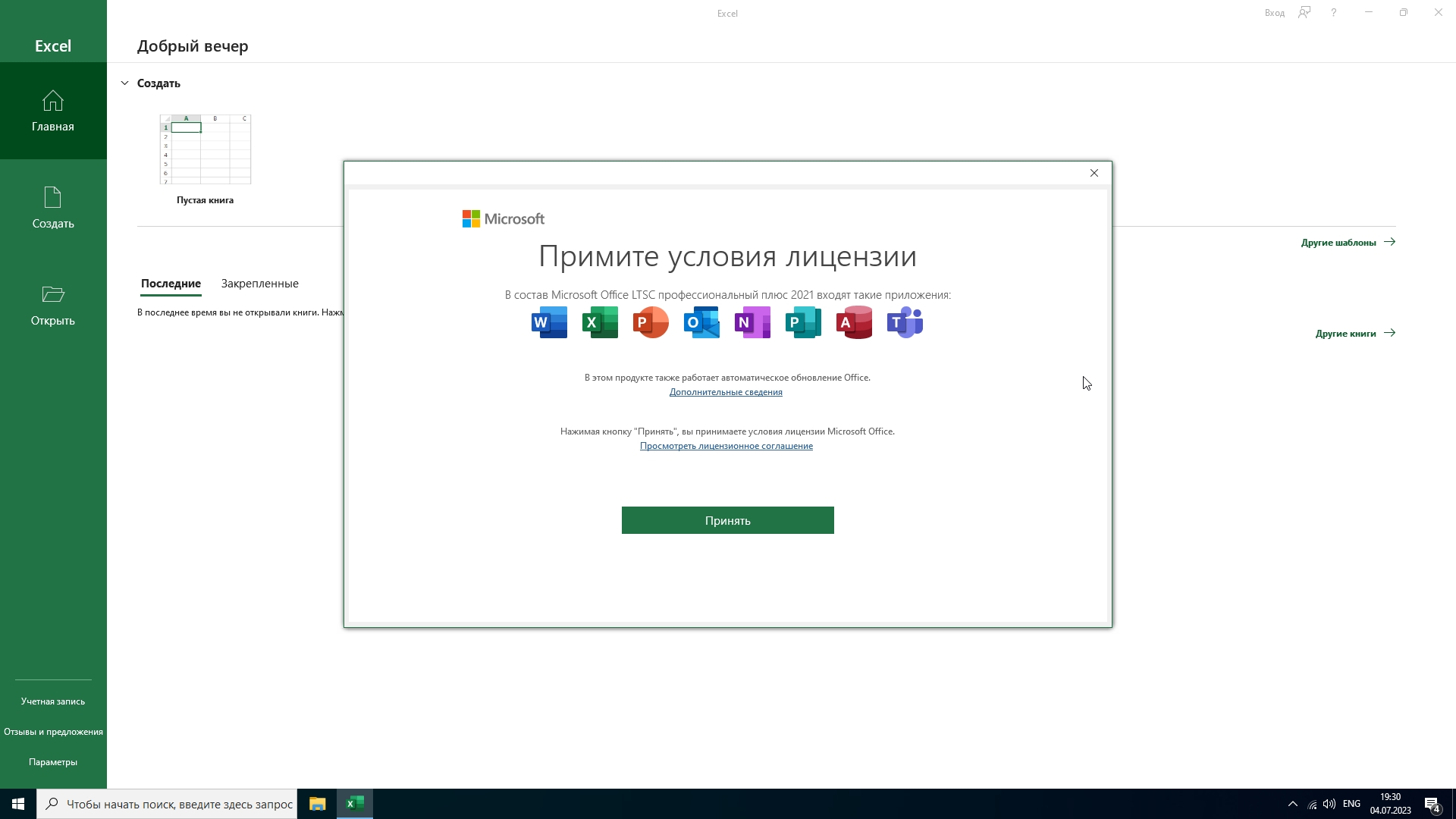Show hidden system tray icons

point(1293,804)
